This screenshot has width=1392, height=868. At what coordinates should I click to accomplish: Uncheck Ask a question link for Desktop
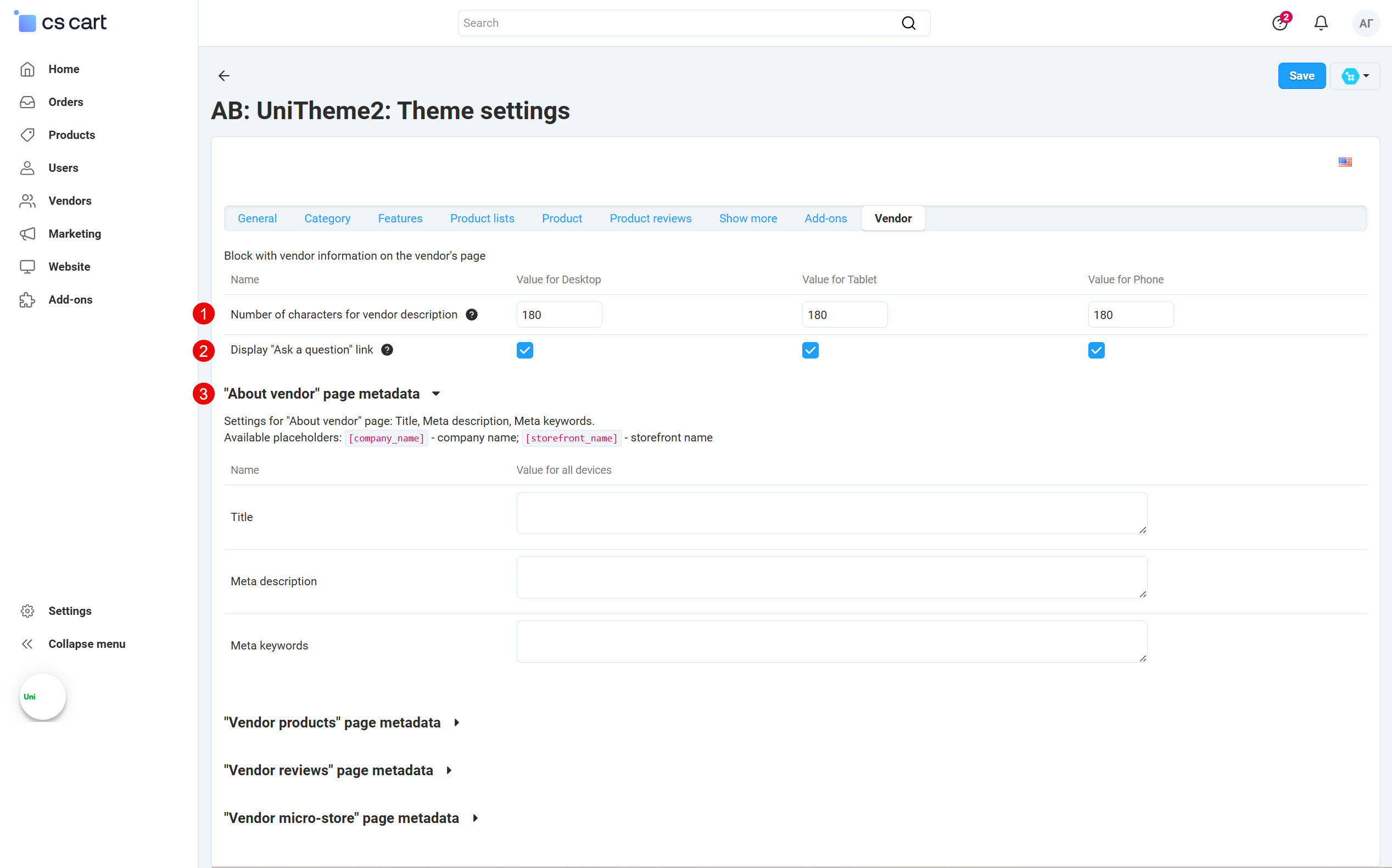tap(524, 350)
